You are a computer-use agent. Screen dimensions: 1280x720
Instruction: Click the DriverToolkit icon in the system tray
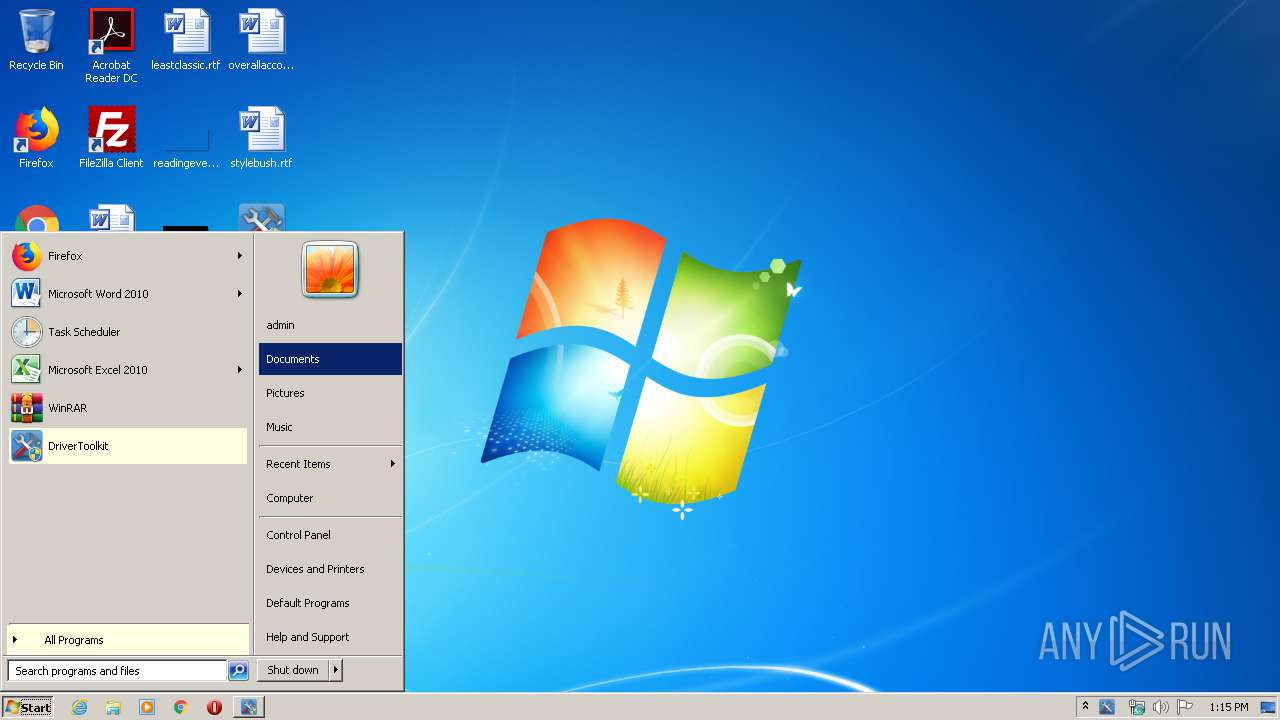1107,707
